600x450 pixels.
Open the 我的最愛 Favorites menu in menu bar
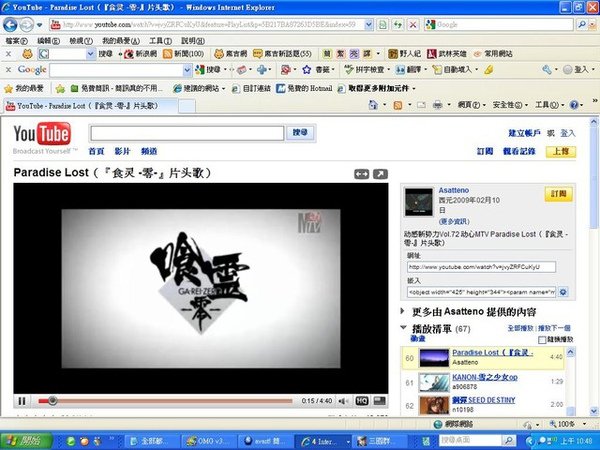click(121, 41)
